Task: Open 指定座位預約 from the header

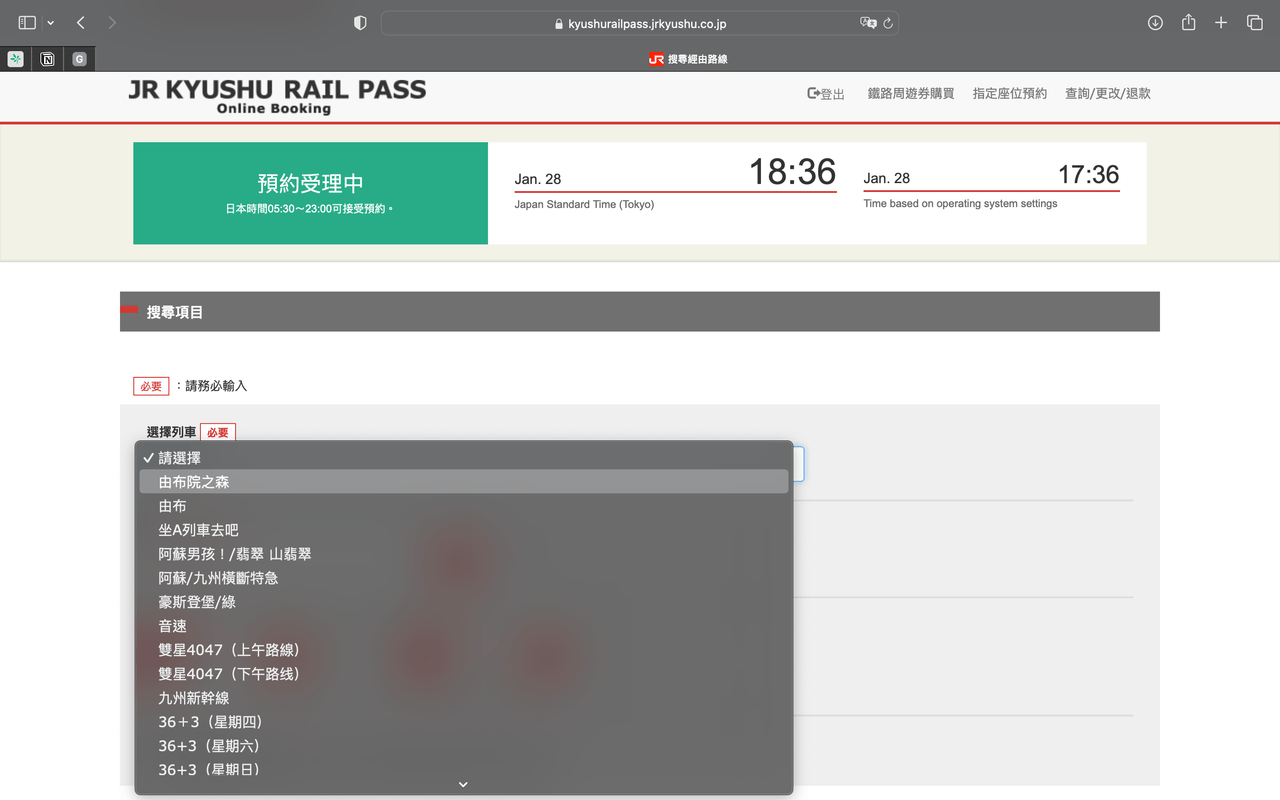Action: tap(1009, 92)
